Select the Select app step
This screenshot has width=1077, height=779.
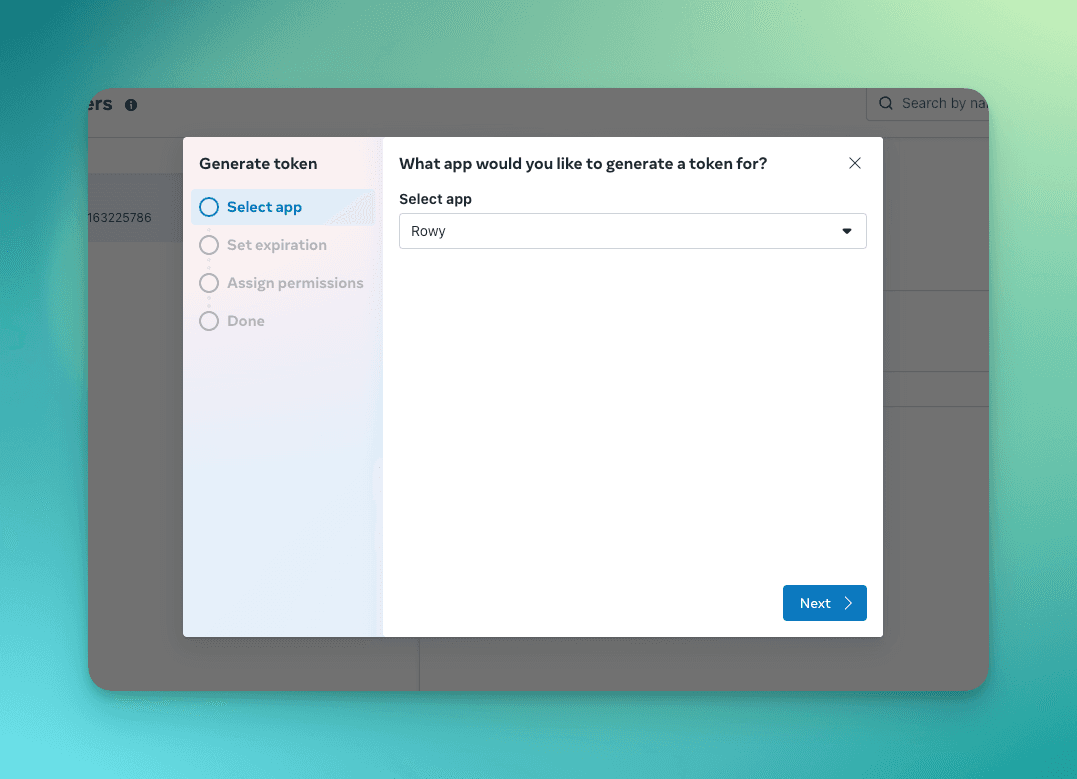(283, 207)
